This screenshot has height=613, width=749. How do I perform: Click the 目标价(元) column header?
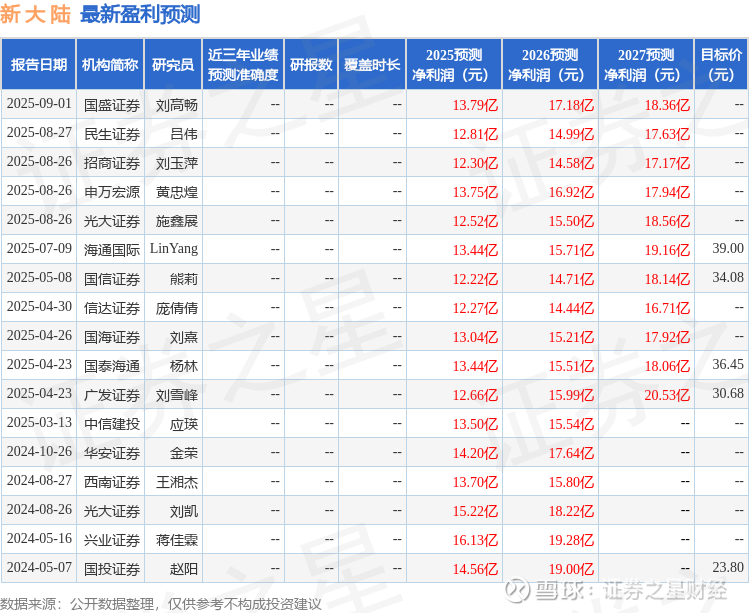(x=721, y=65)
